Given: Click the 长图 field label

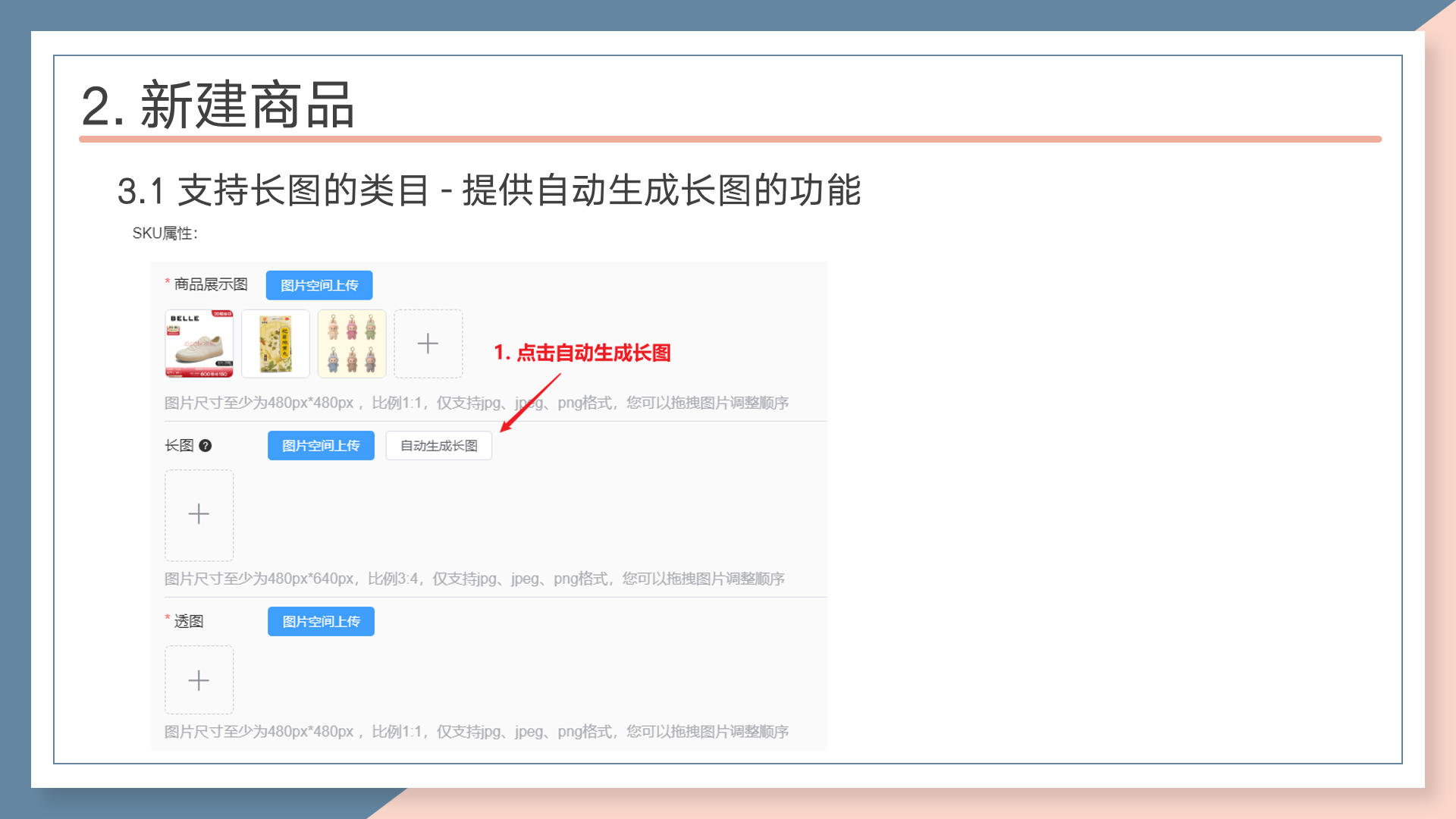Looking at the screenshot, I should (180, 445).
